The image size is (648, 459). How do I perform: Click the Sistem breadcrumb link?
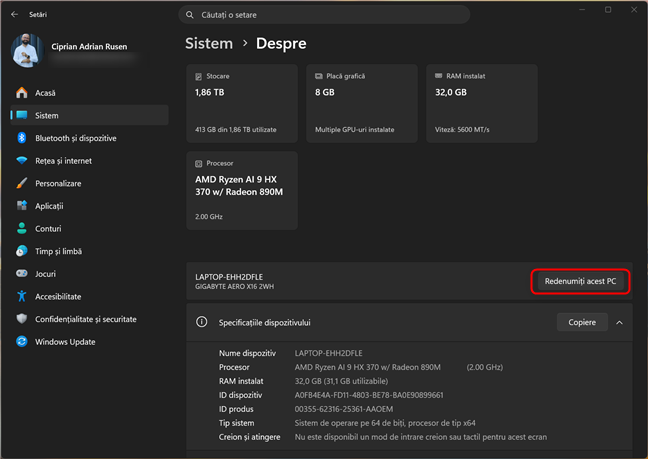click(209, 43)
